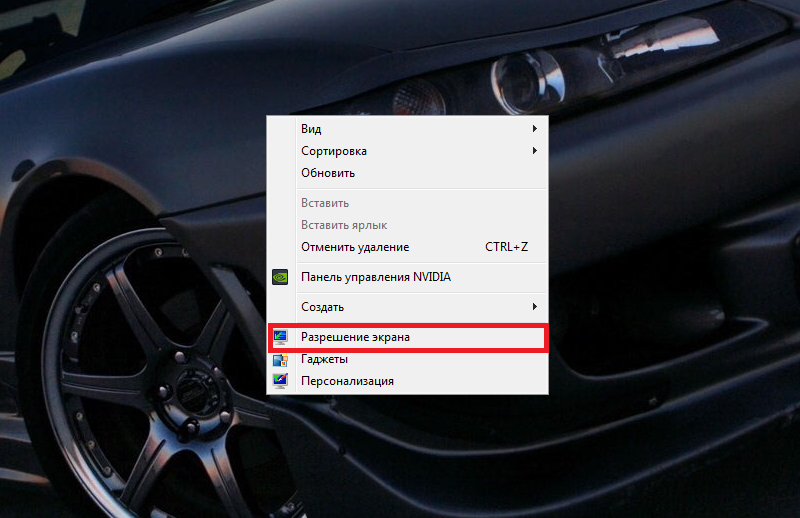Expand the Создать submenu arrow
The width and height of the screenshot is (800, 518).
535,306
